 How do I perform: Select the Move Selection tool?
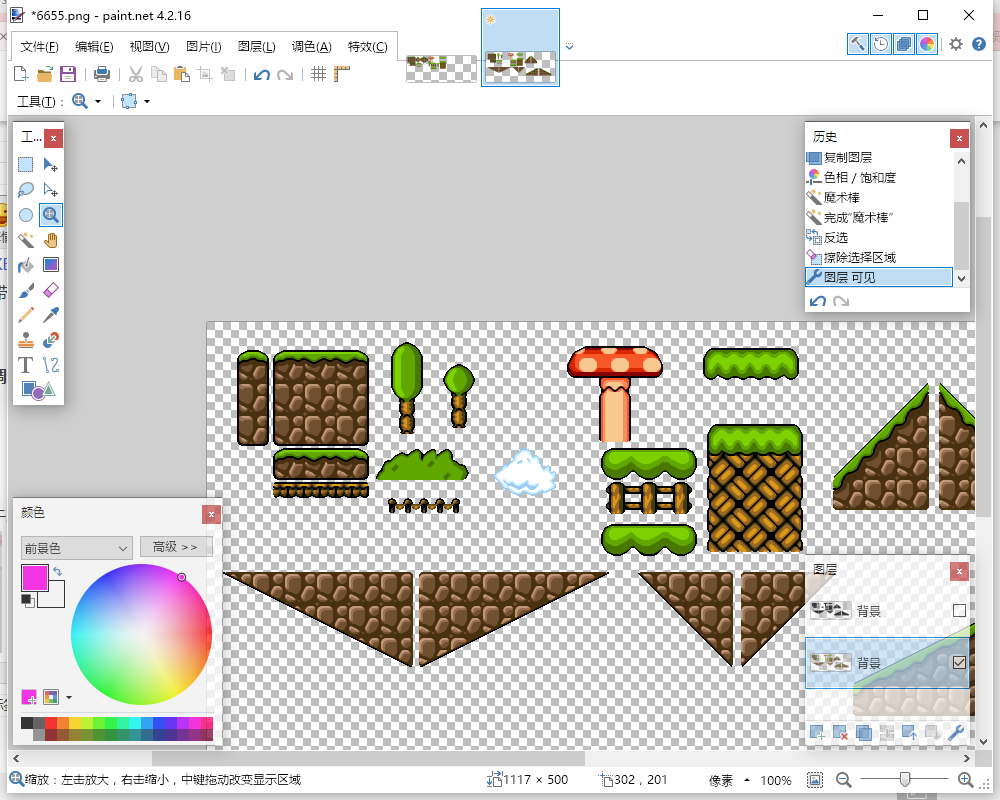(50, 189)
